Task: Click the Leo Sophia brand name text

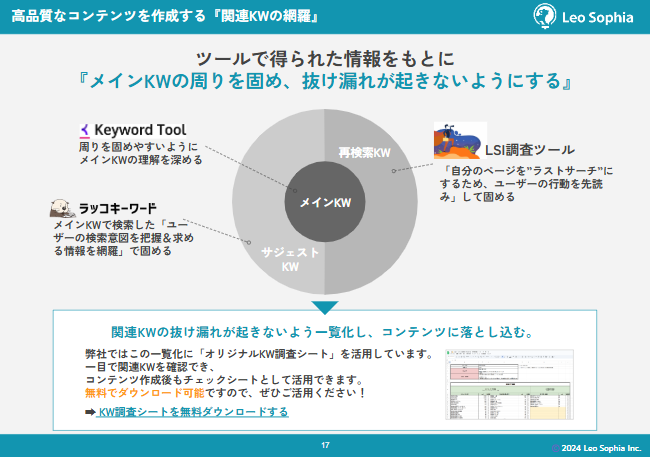Action: point(597,17)
